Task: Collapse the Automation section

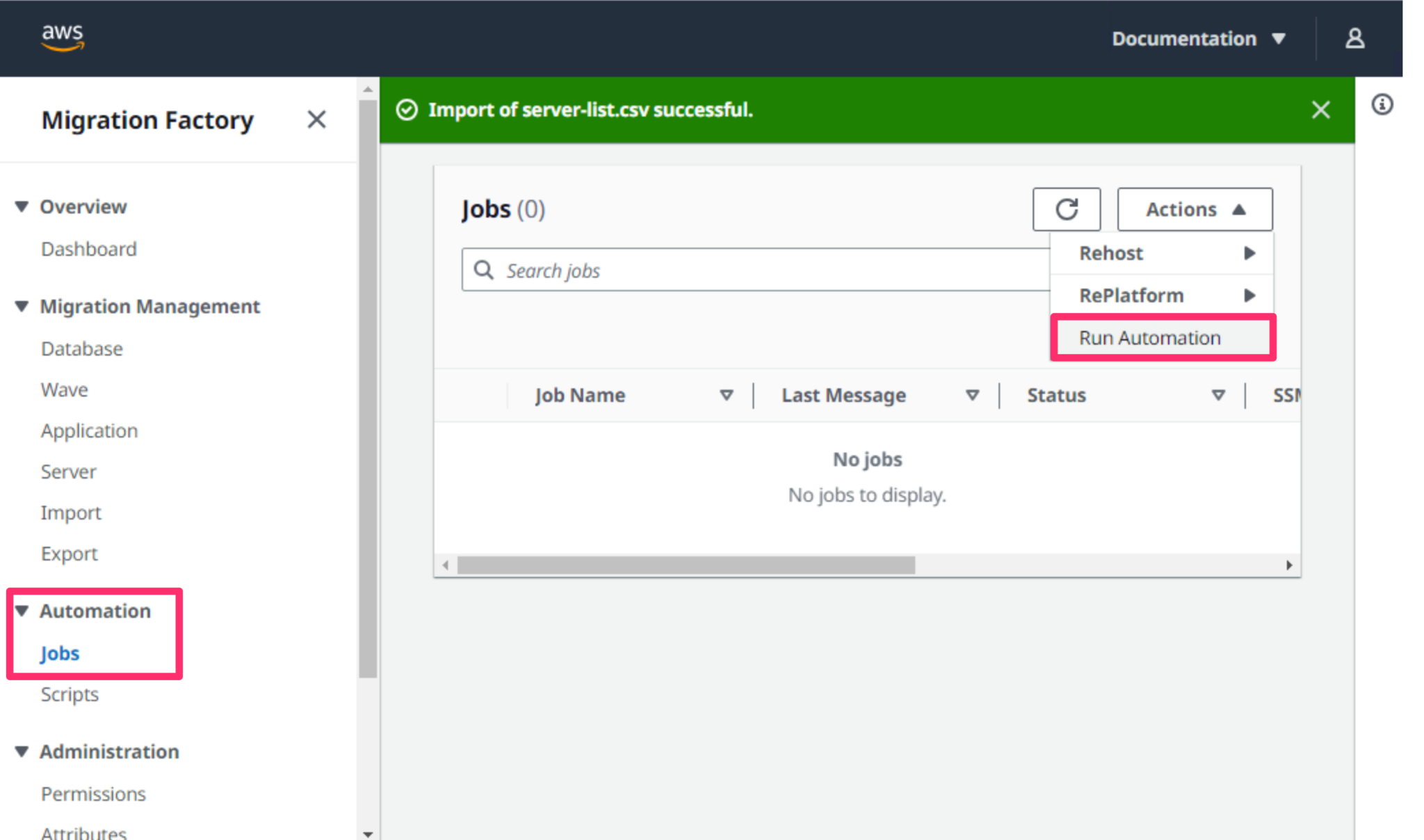Action: point(20,611)
